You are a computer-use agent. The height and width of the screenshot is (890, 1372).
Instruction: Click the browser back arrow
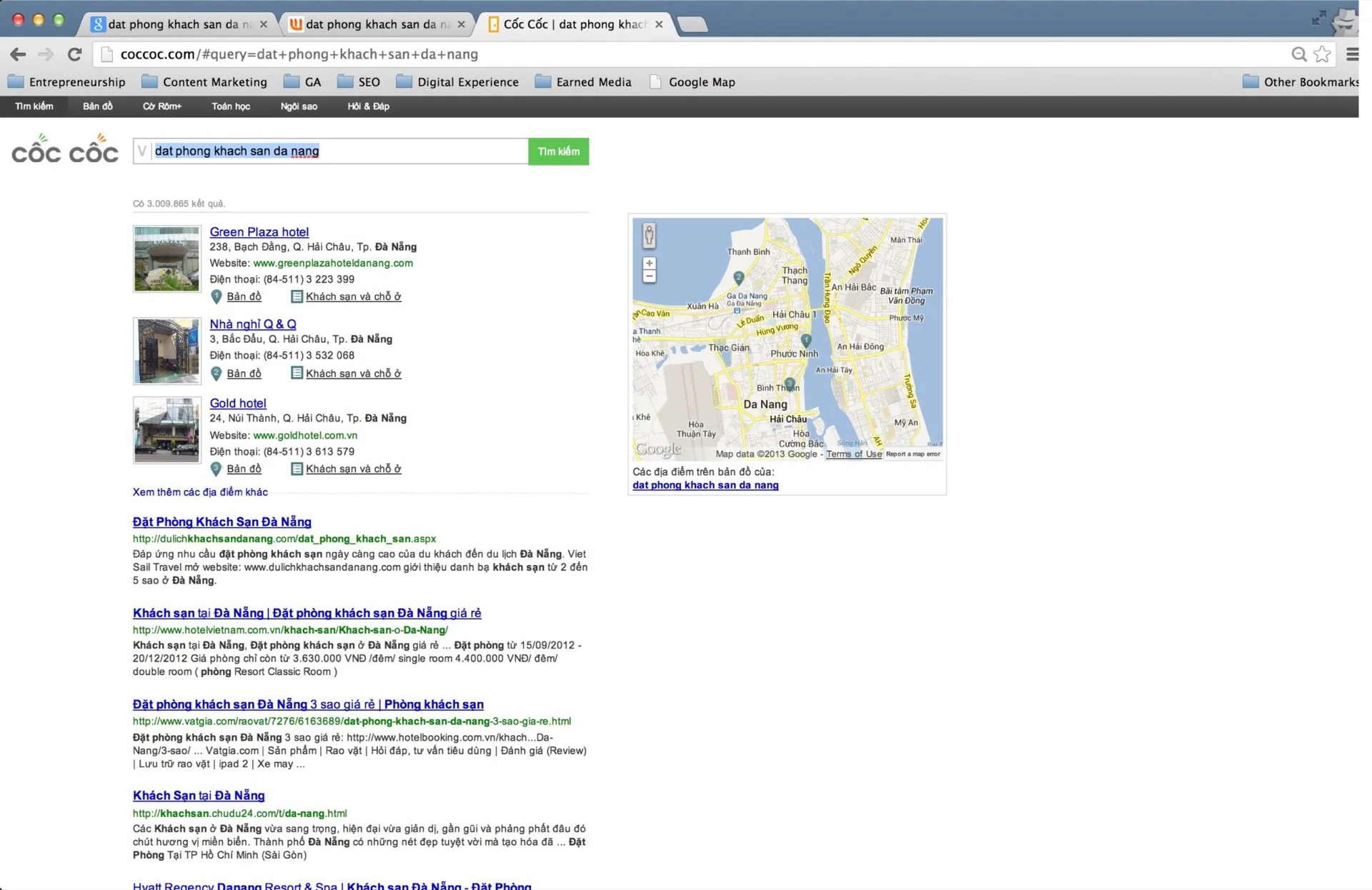pyautogui.click(x=18, y=54)
